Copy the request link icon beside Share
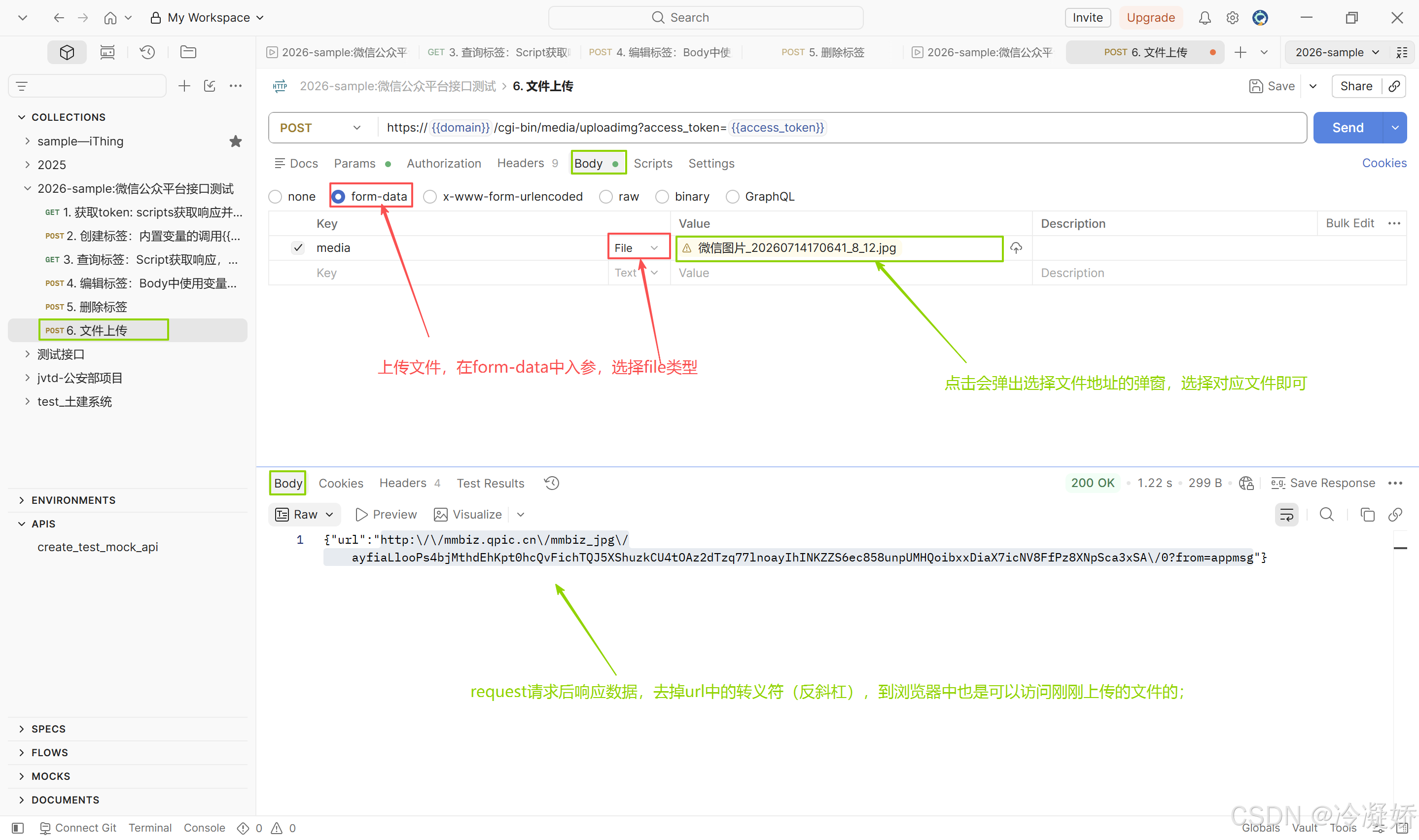This screenshot has width=1419, height=840. pyautogui.click(x=1394, y=86)
